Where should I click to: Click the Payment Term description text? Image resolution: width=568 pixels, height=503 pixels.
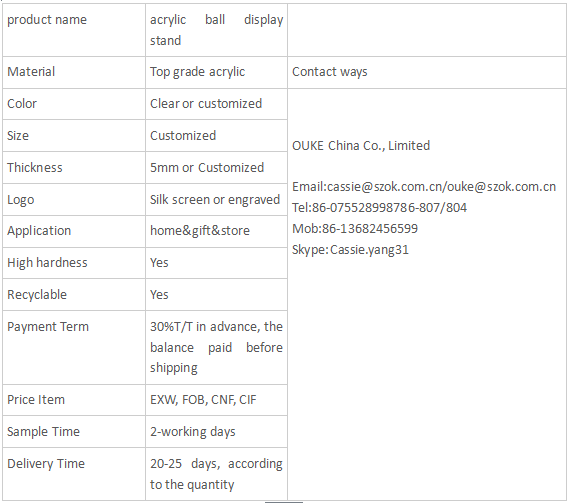click(x=216, y=347)
